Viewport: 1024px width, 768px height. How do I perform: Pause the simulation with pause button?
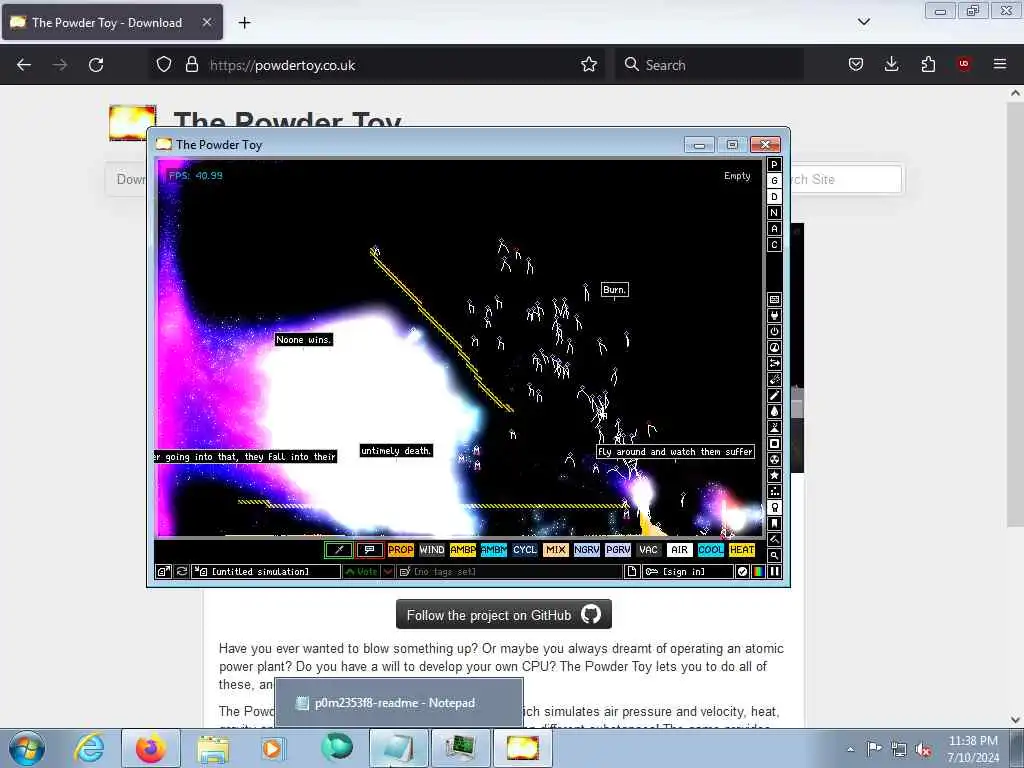coord(775,571)
